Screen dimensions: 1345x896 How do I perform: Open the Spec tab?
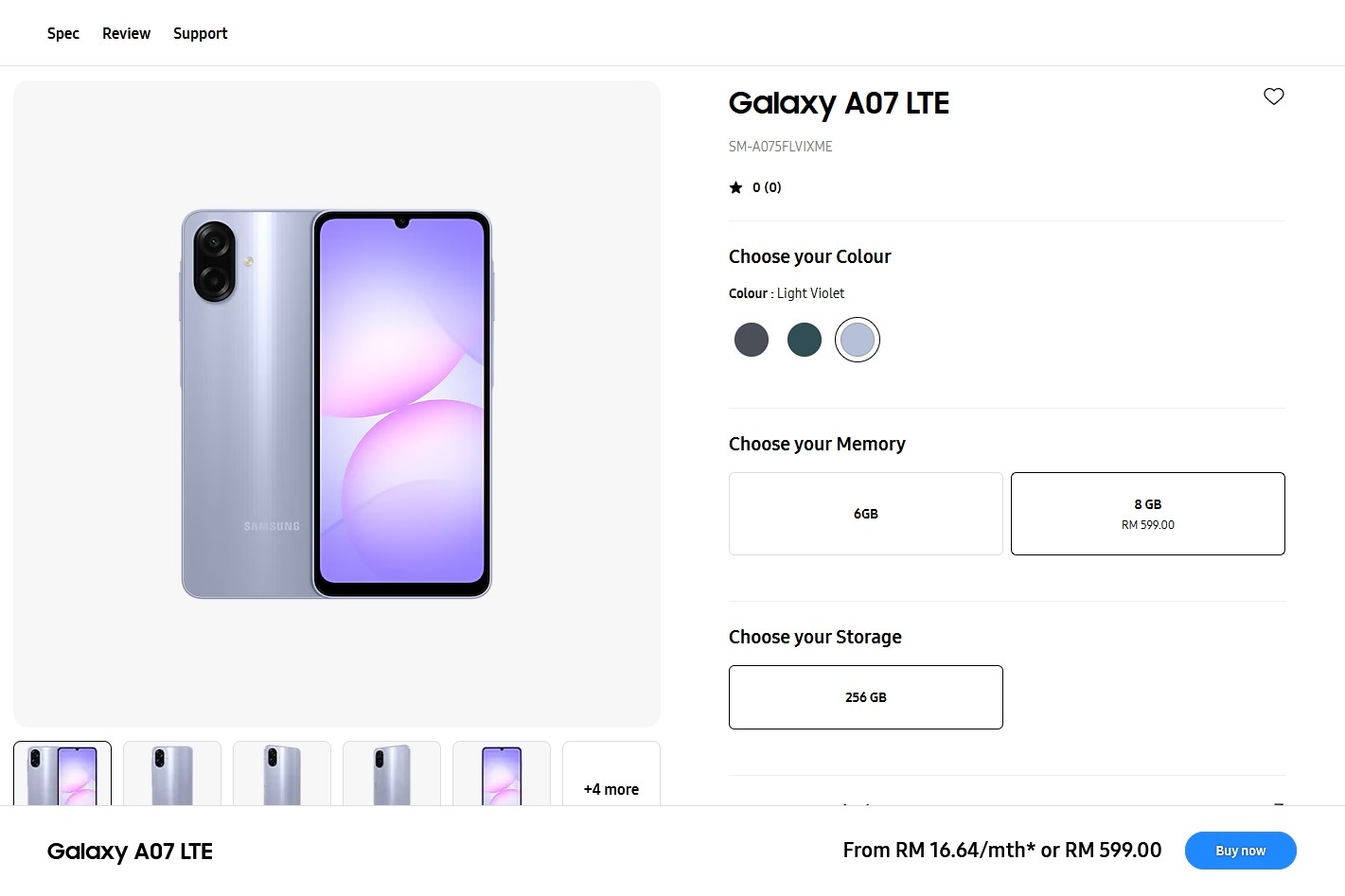pyautogui.click(x=63, y=33)
